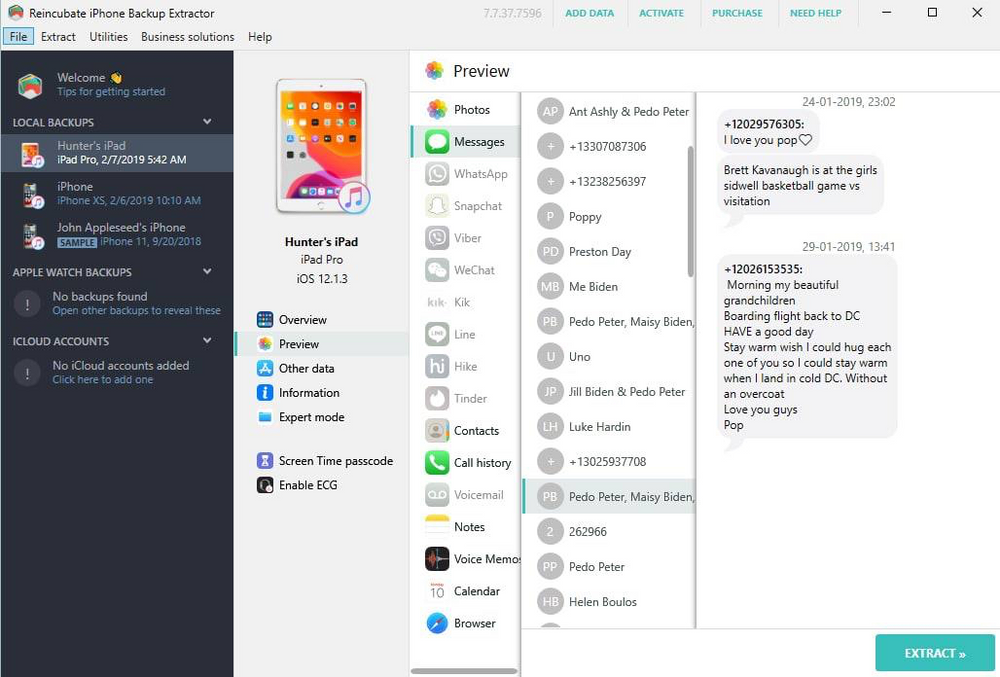This screenshot has width=1000, height=677.
Task: Collapse the LOCAL BACKUPS section
Action: 209,121
